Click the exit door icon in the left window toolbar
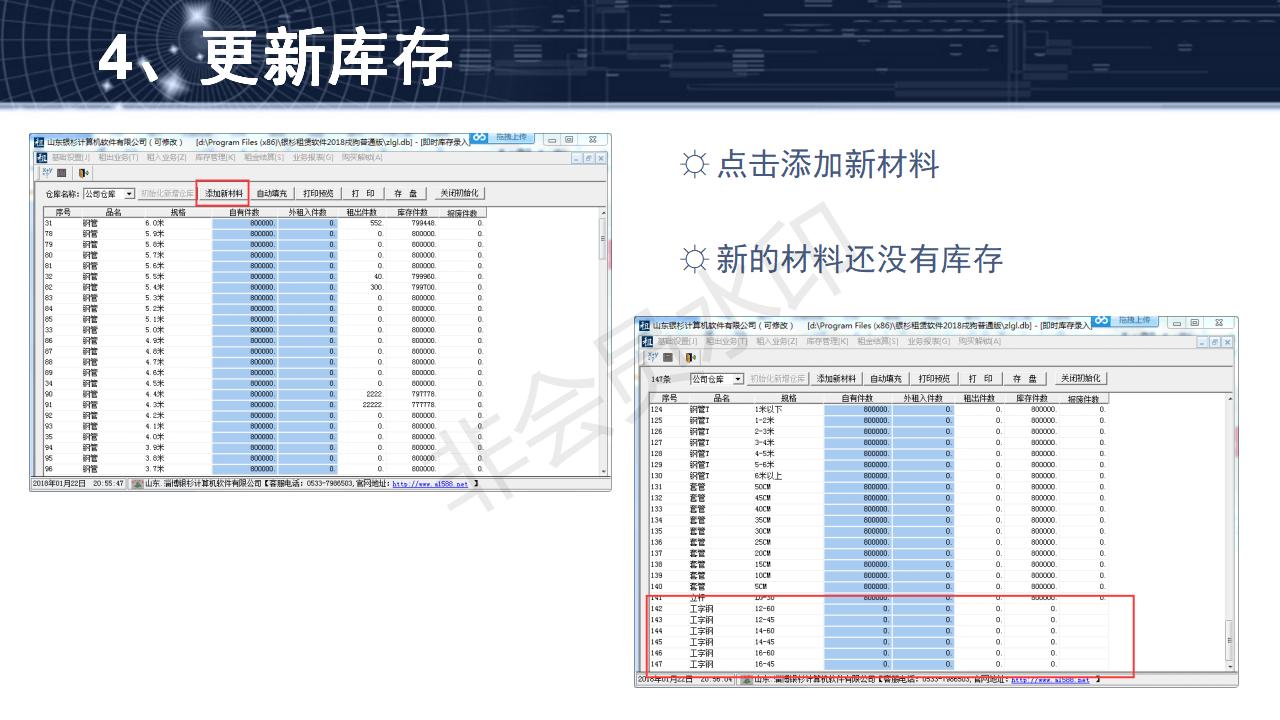The height and width of the screenshot is (720, 1280). 85,172
